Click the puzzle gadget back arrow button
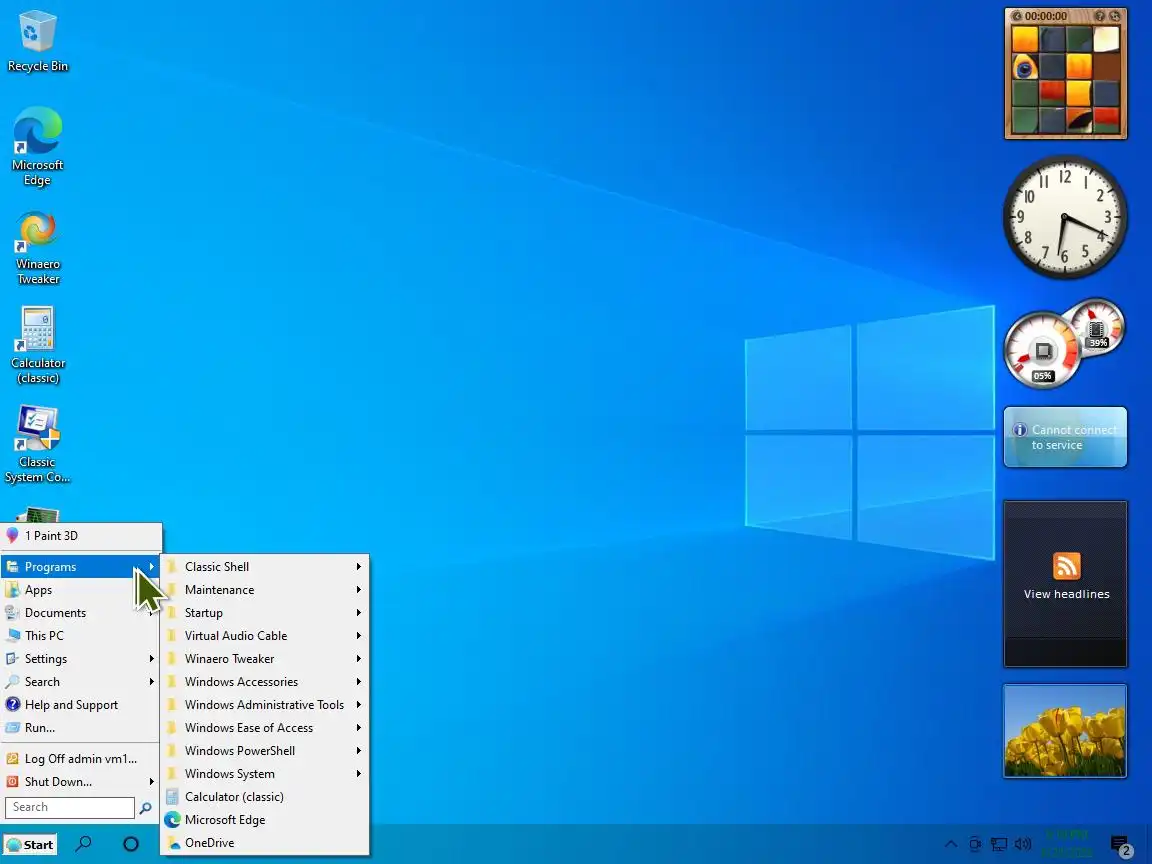The width and height of the screenshot is (1152, 864). (x=1017, y=15)
